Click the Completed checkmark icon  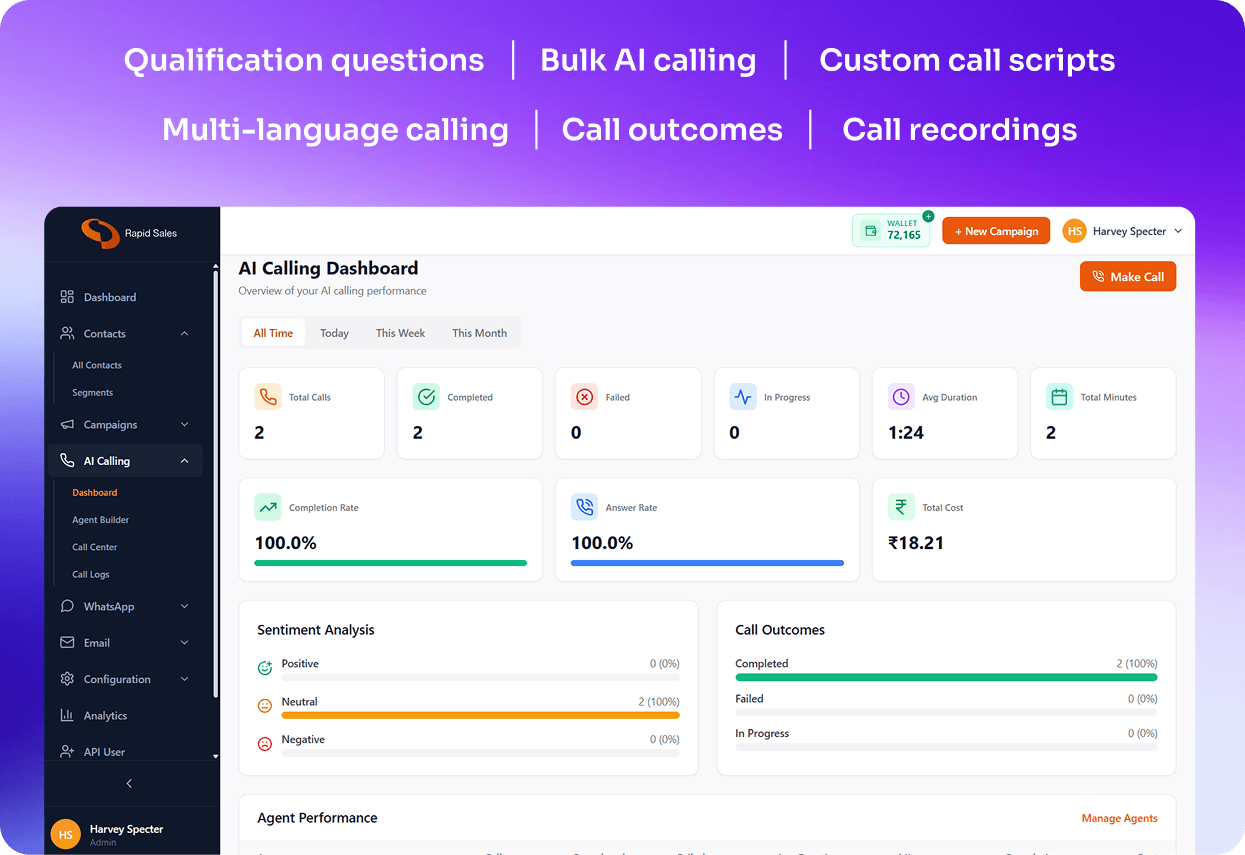click(426, 397)
